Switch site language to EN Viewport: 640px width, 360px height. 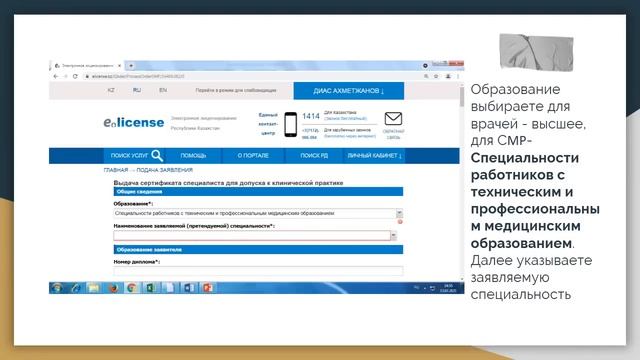[163, 90]
